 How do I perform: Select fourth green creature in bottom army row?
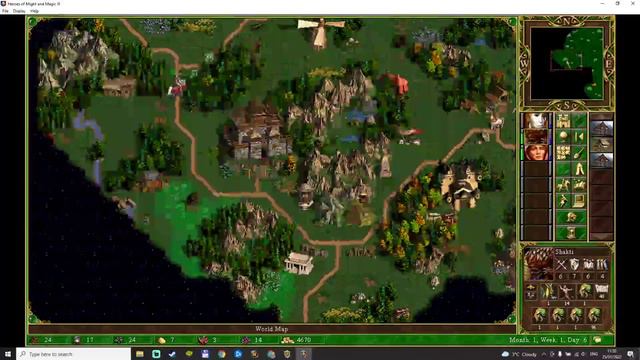[x=594, y=316]
